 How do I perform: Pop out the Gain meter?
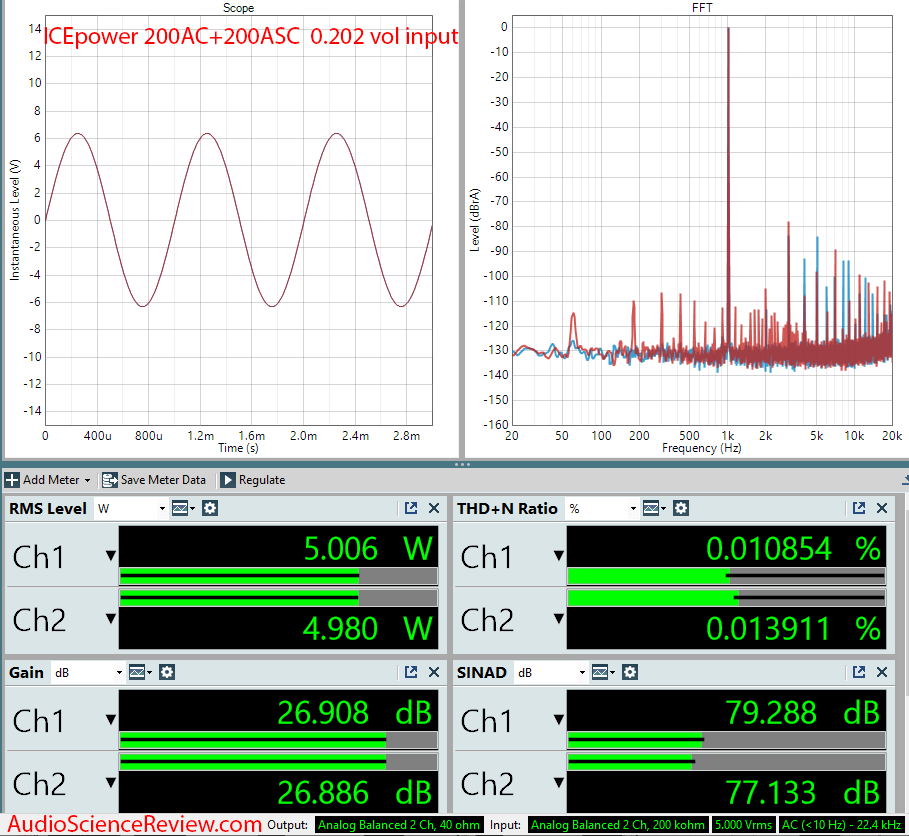pyautogui.click(x=411, y=672)
